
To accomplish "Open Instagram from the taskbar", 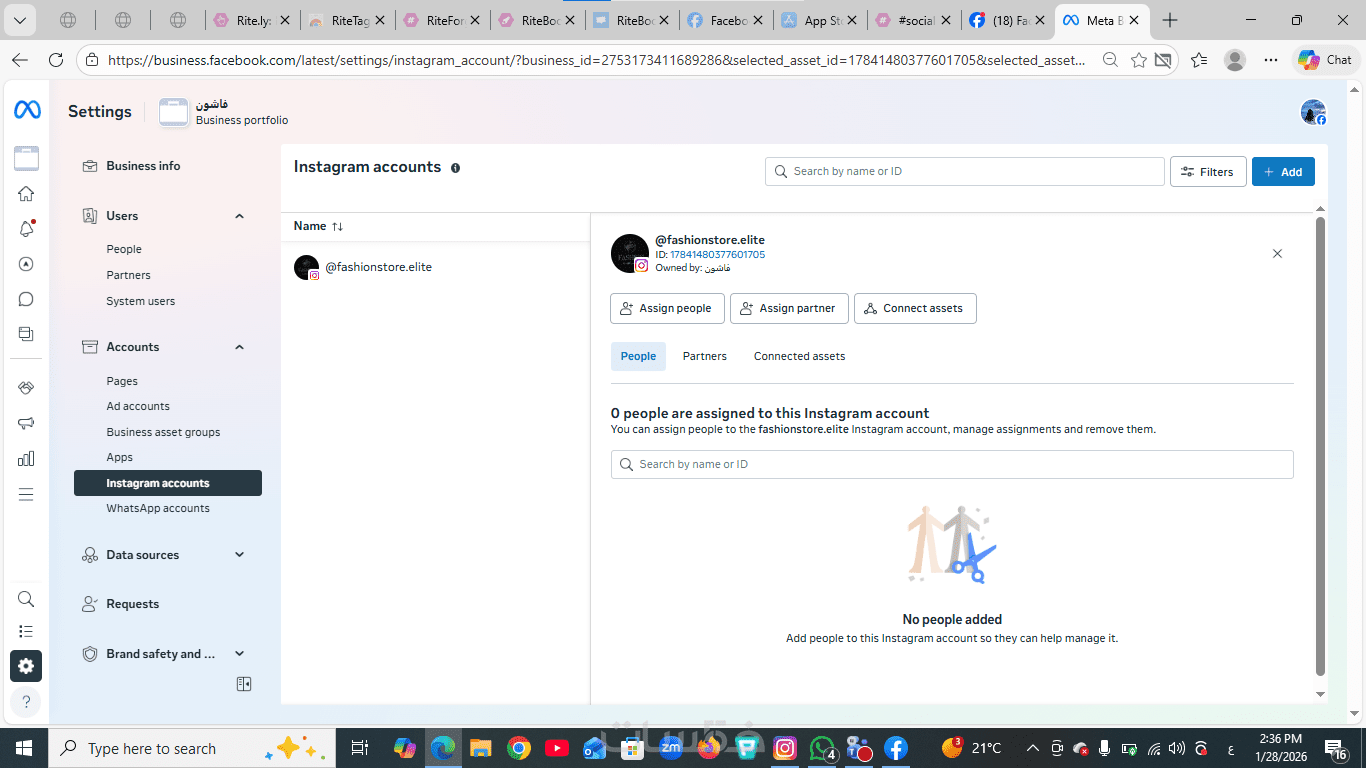I will [x=786, y=748].
